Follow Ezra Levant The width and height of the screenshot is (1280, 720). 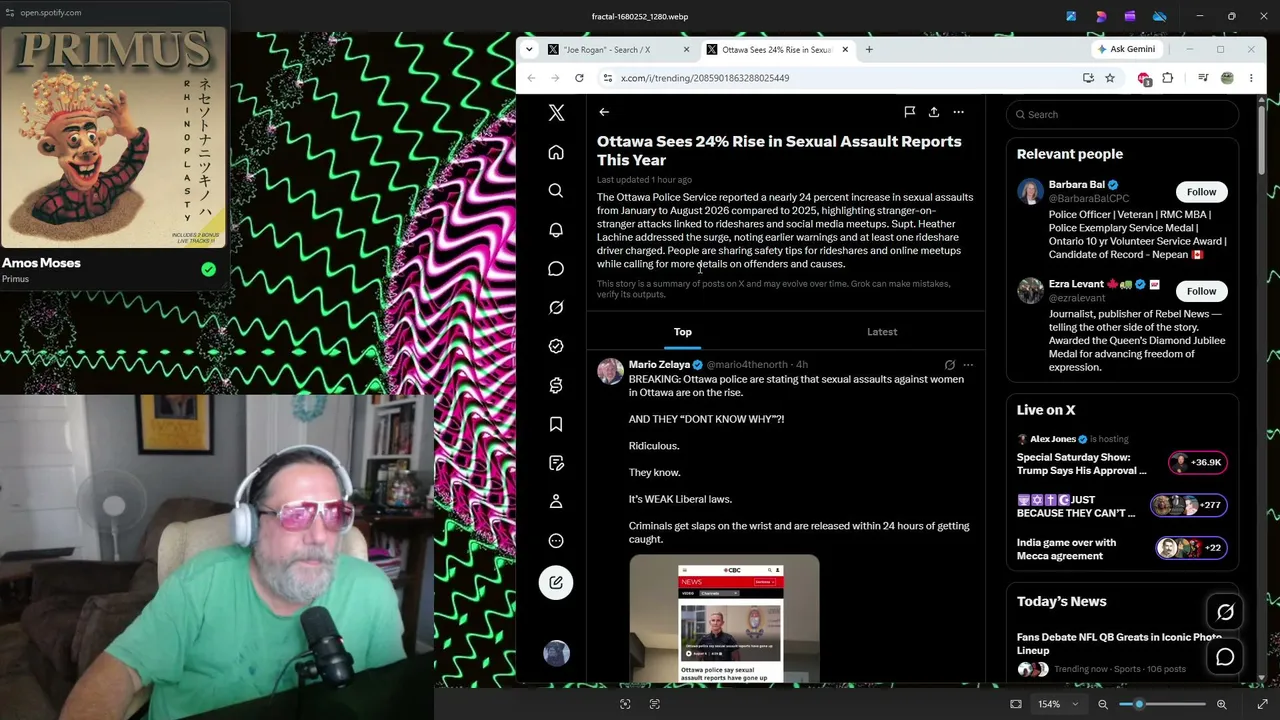(1201, 291)
